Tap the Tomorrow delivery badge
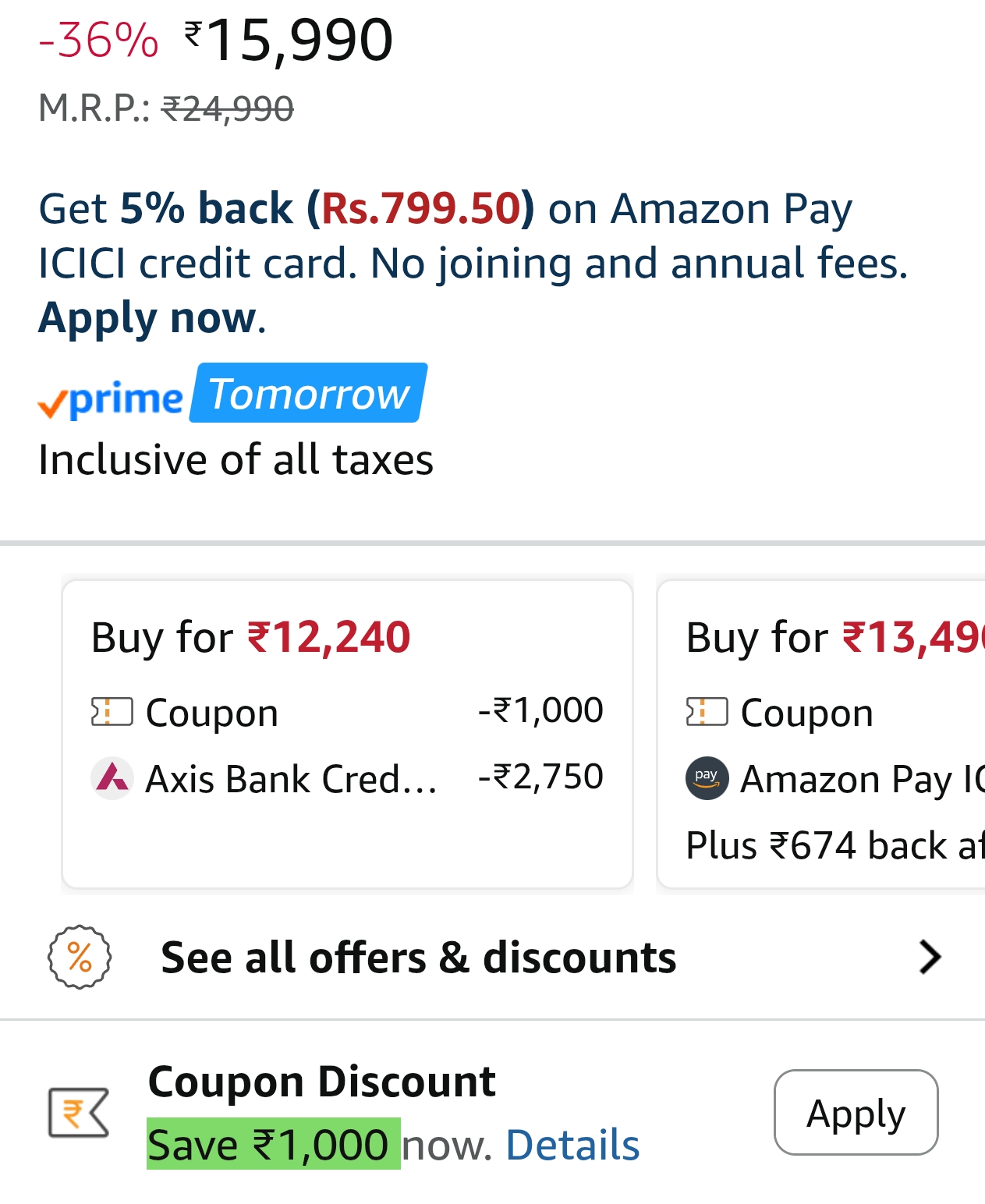The height and width of the screenshot is (1204, 985). click(x=309, y=394)
